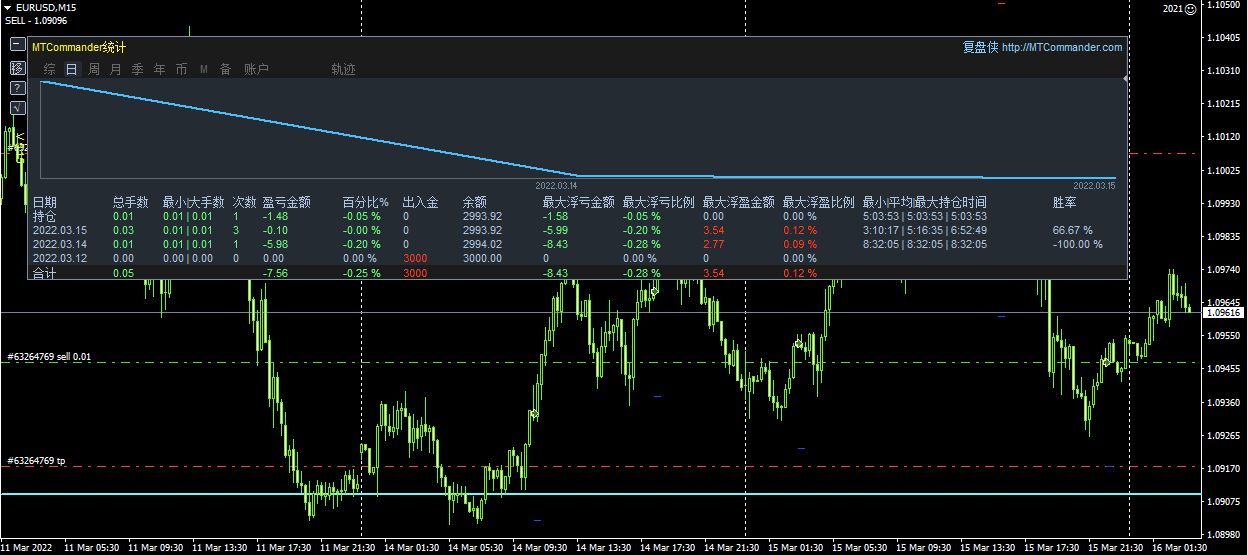Click the #63264769 sell 0.01 order line label

(48, 356)
